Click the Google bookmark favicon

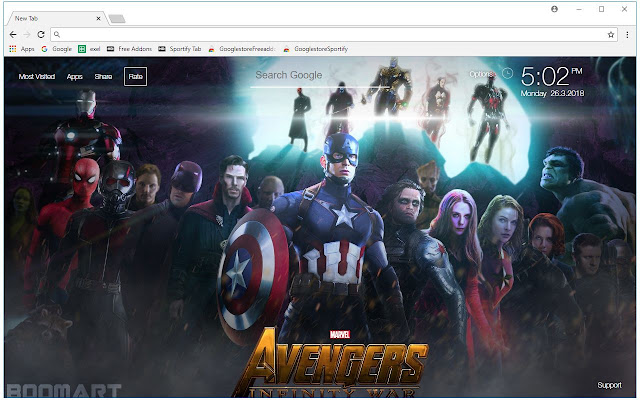click(44, 49)
